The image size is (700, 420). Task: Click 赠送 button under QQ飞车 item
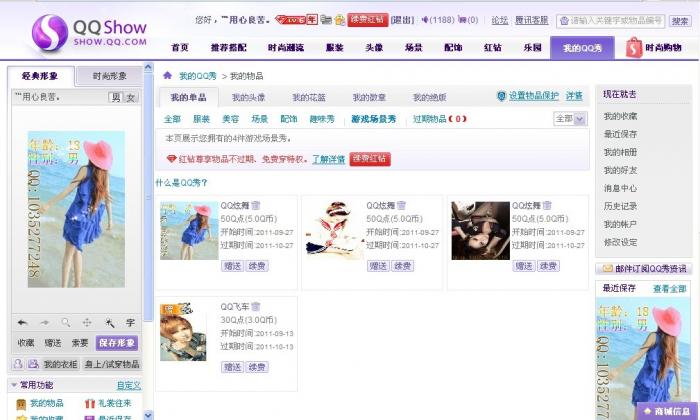pos(232,367)
